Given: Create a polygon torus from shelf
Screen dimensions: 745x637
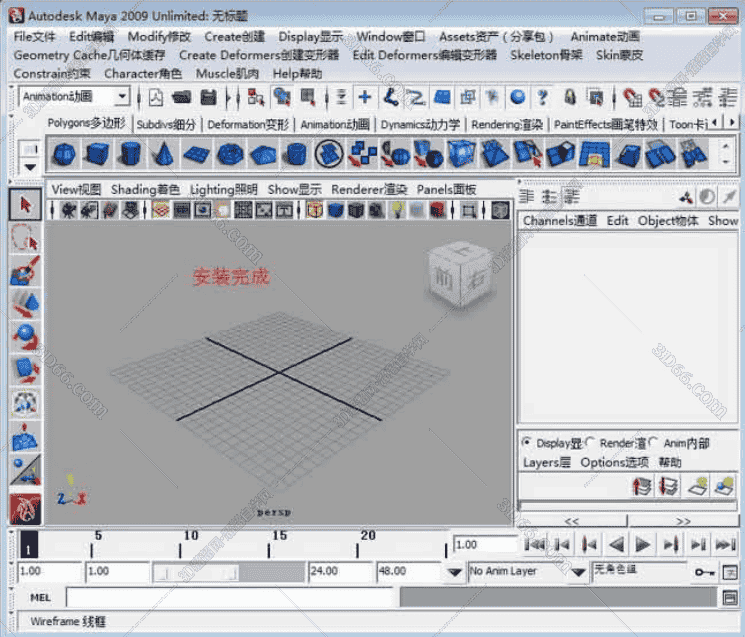Looking at the screenshot, I should [230, 154].
